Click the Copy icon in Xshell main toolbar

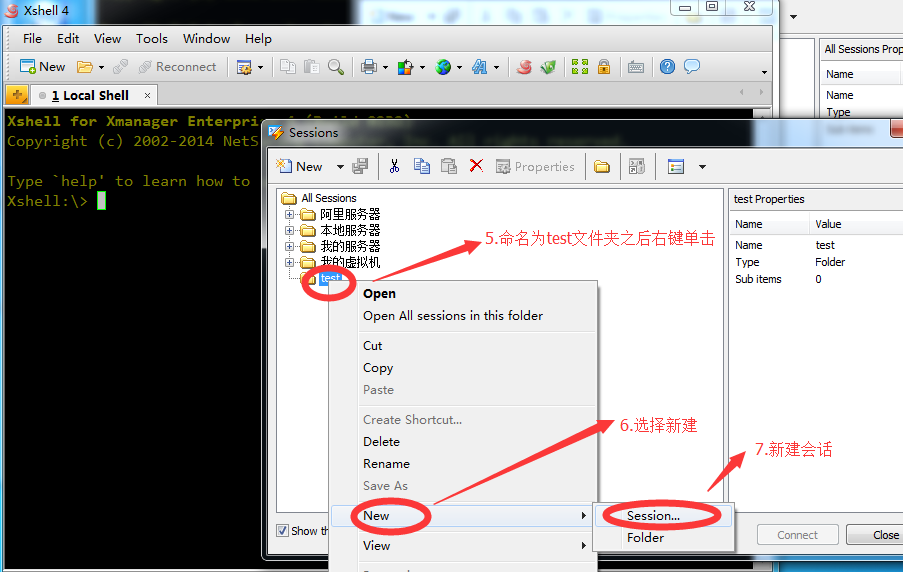287,67
